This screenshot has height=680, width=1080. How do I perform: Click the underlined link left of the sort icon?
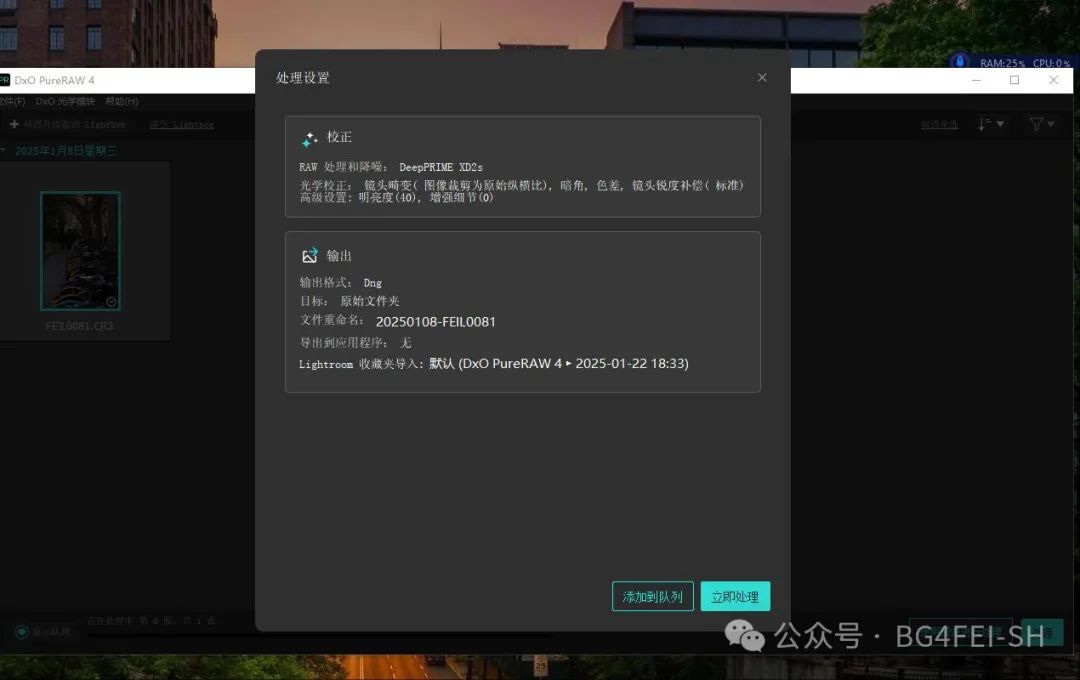(x=939, y=125)
